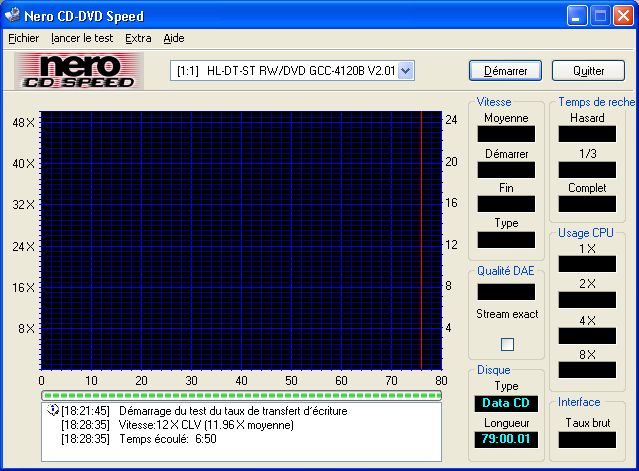This screenshot has height=471, width=639.
Task: Click the Vitesse Type value box
Action: point(506,240)
